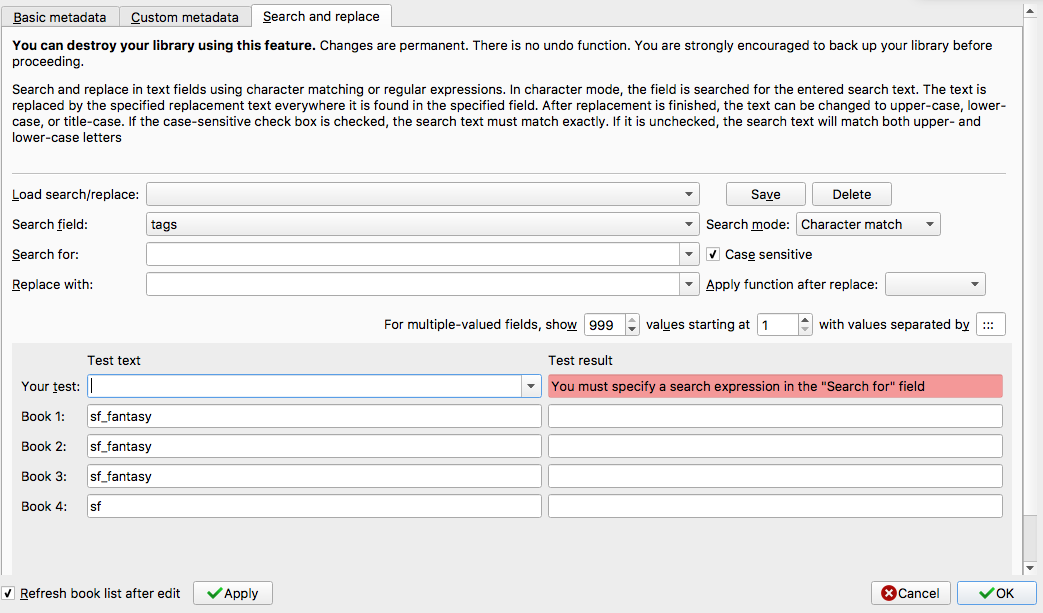1043x613 pixels.
Task: Click the values separator field
Action: pyautogui.click(x=991, y=325)
